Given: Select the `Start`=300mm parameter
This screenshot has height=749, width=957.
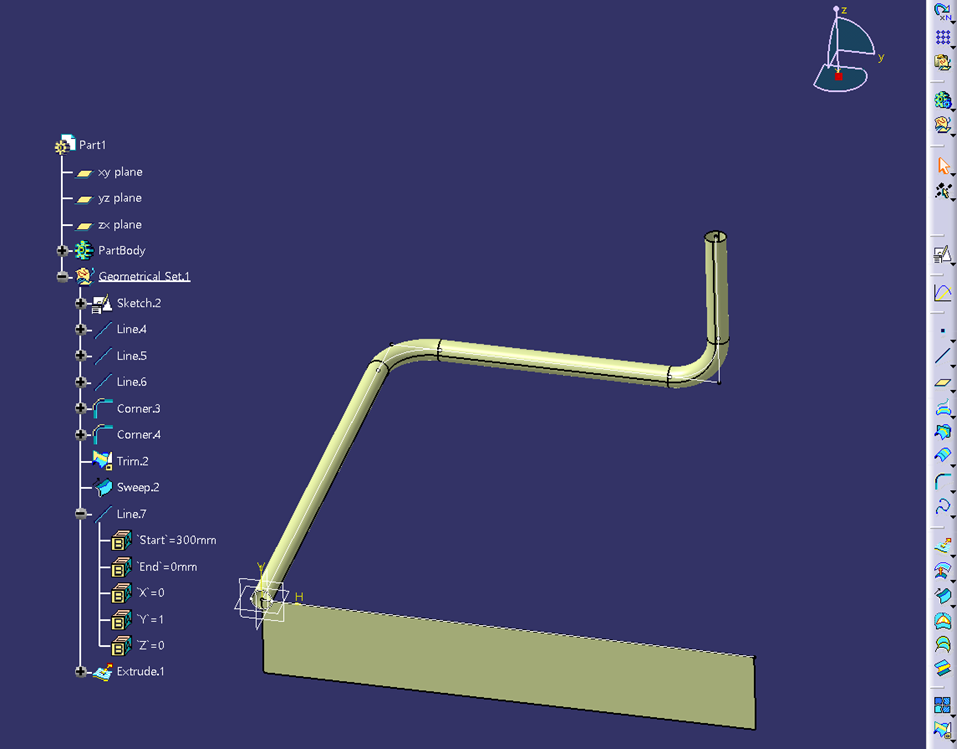Looking at the screenshot, I should (176, 540).
